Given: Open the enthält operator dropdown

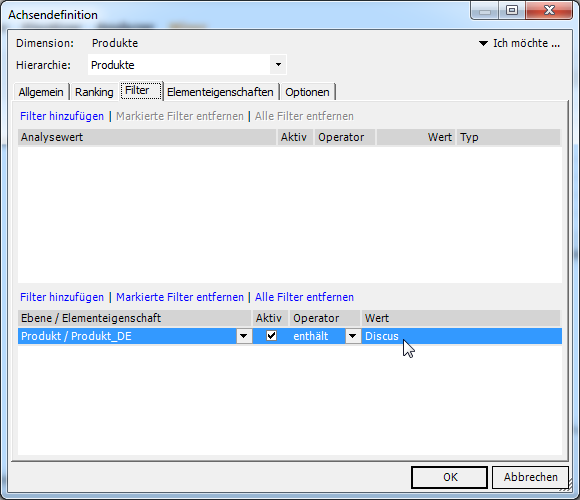Looking at the screenshot, I should point(353,336).
